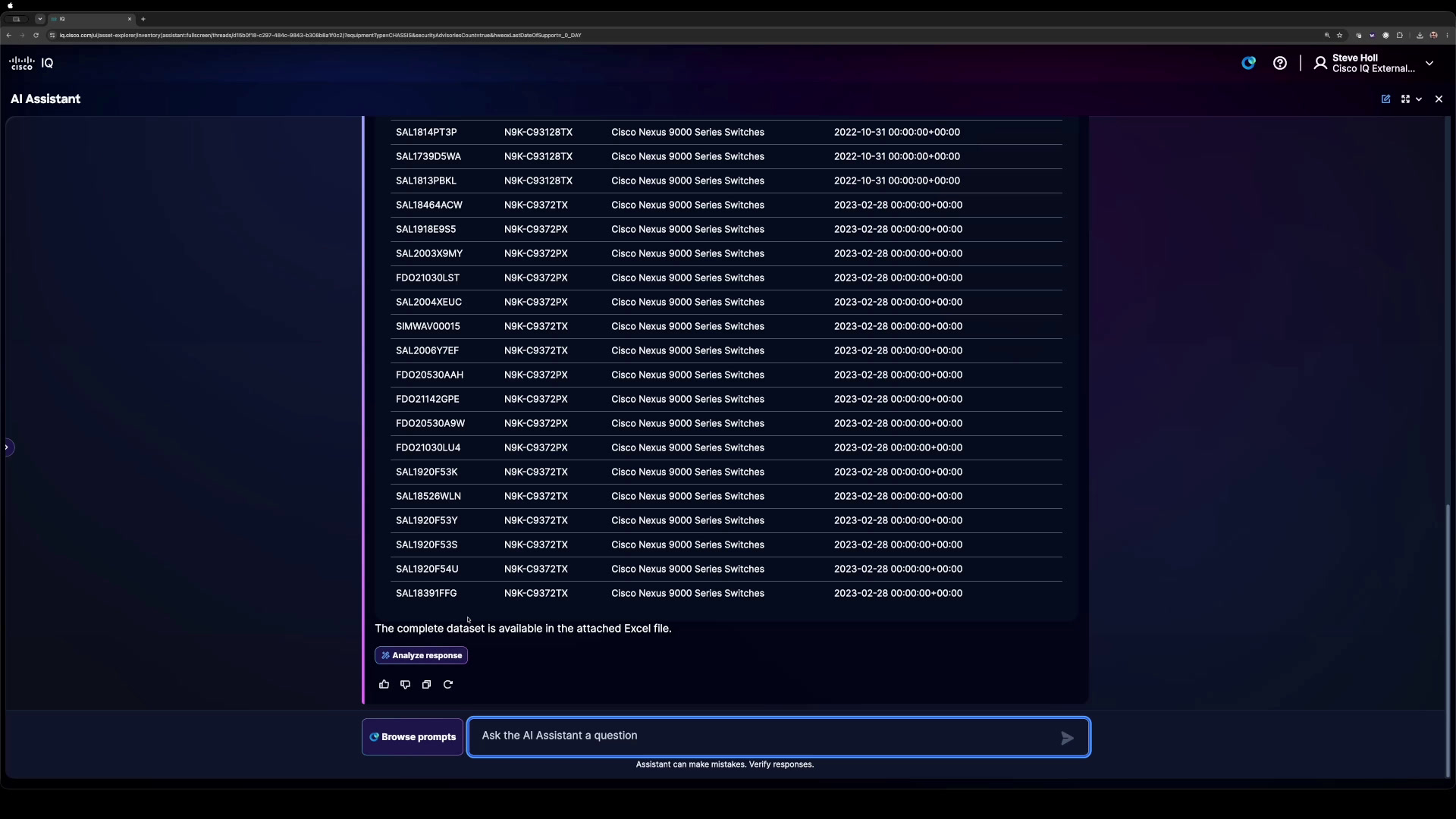Bookmark this page with the star icon
1456x819 pixels.
click(1340, 35)
